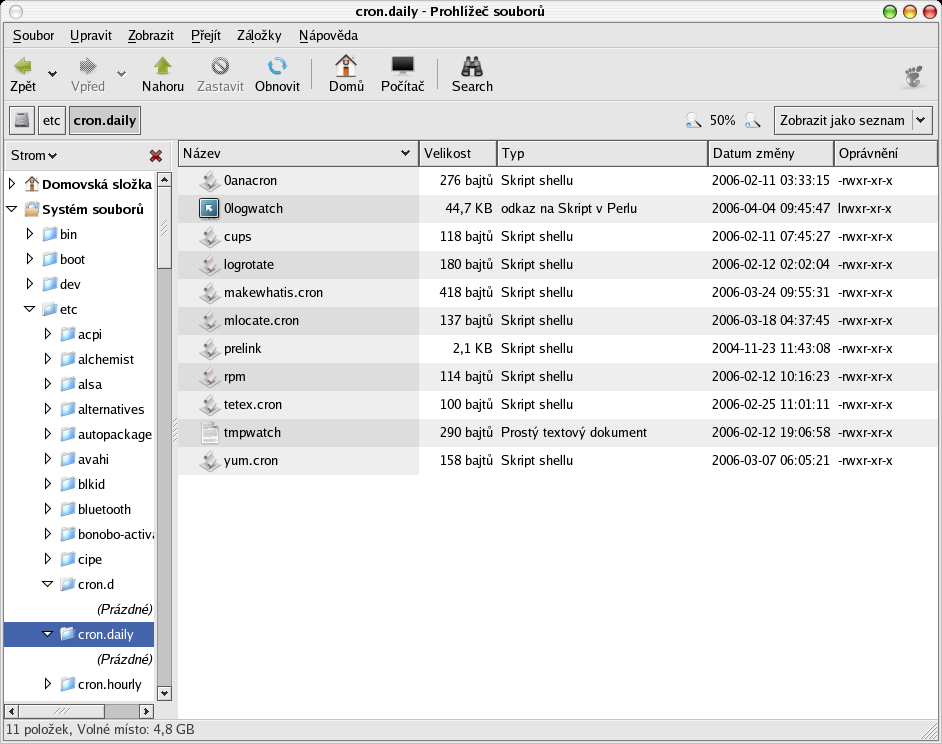Viewport: 942px width, 744px height.
Task: Click the root filesystem drive path button
Action: [22, 120]
